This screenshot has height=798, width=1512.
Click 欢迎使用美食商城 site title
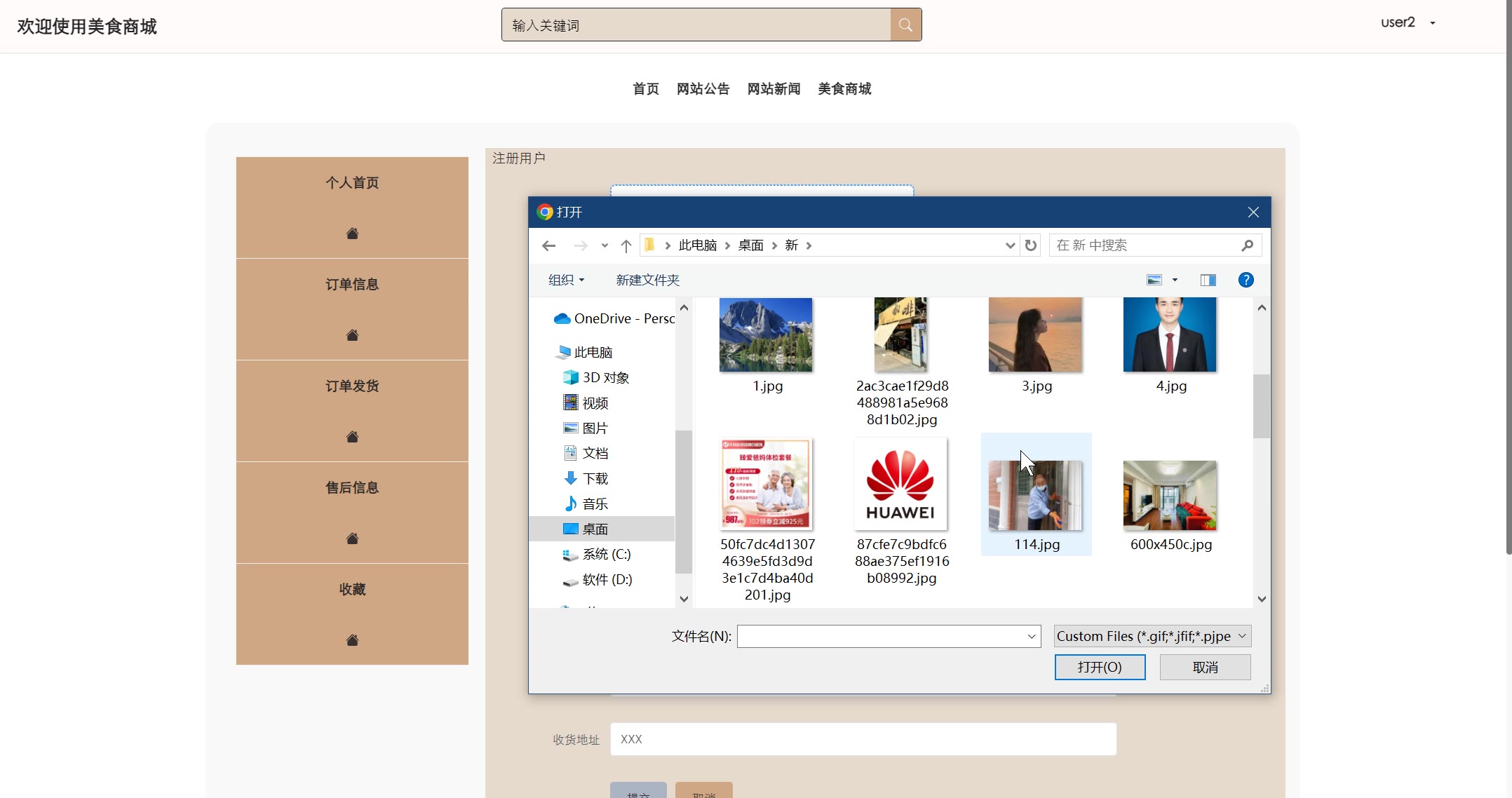87,27
